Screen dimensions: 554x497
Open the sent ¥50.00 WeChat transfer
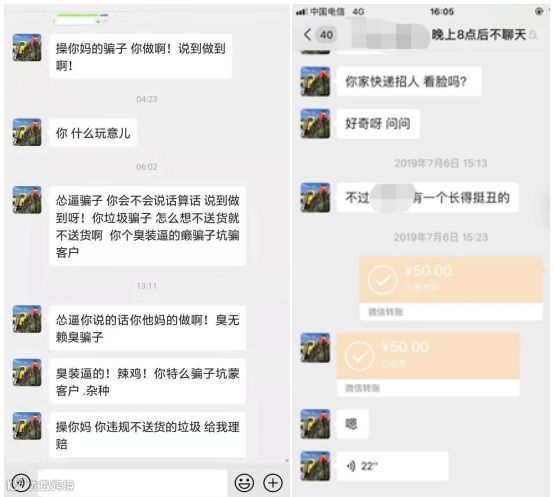click(x=451, y=289)
